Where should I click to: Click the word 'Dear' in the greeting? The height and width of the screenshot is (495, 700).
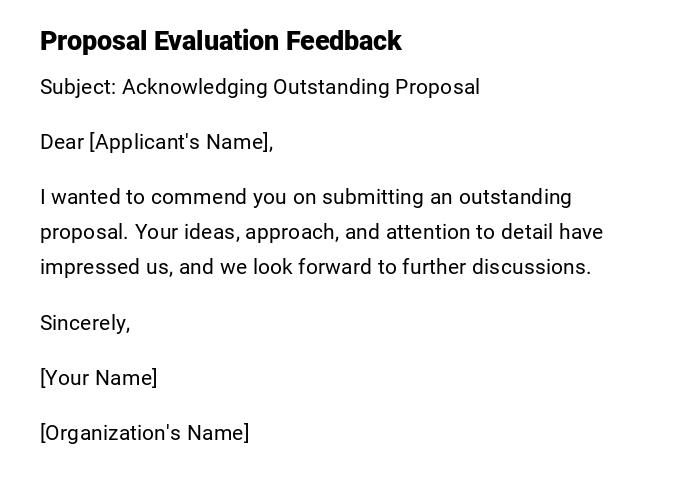(62, 142)
